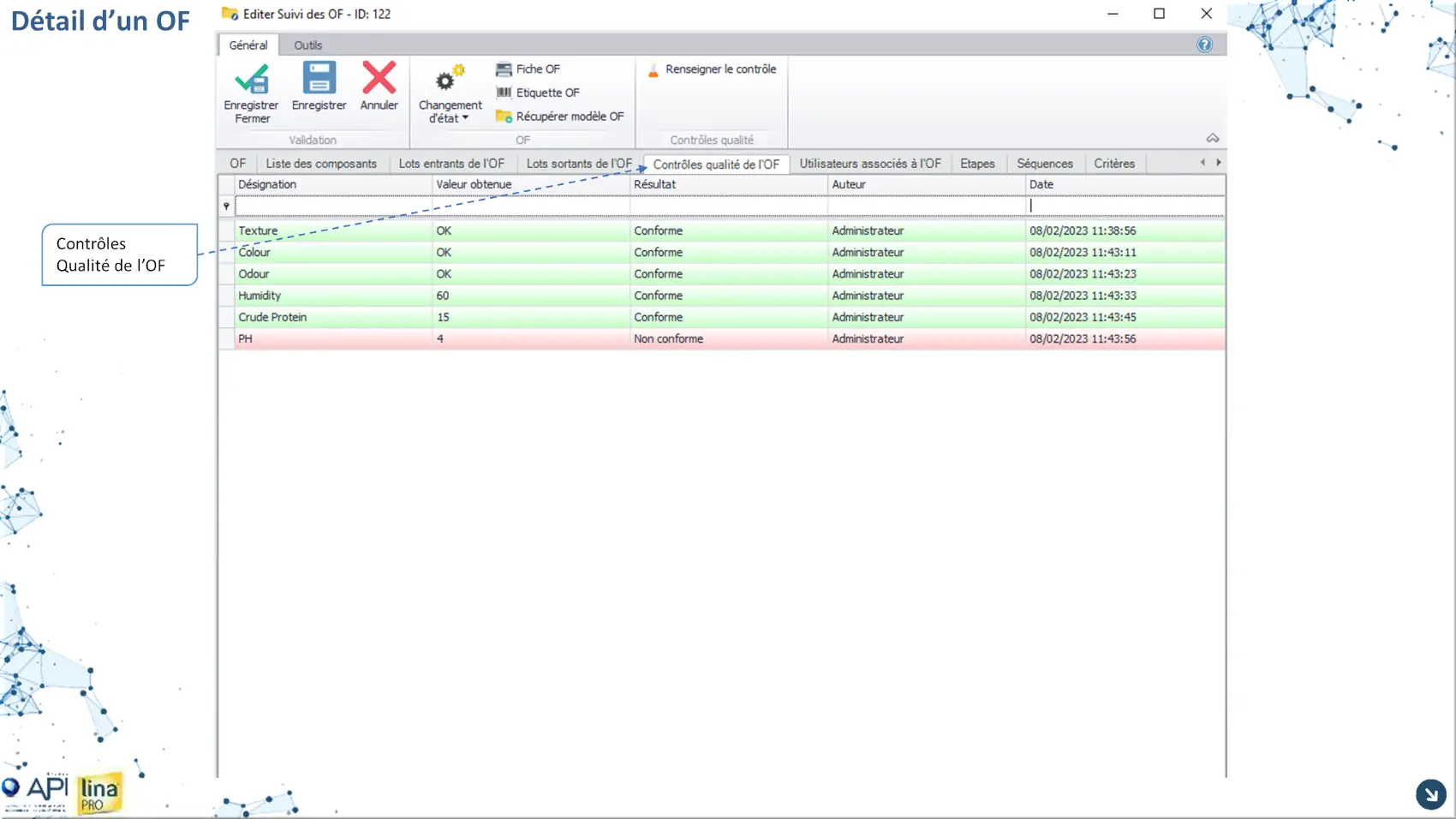Screen dimensions: 1456x819
Task: Click the Date filter input field
Action: coord(1125,206)
